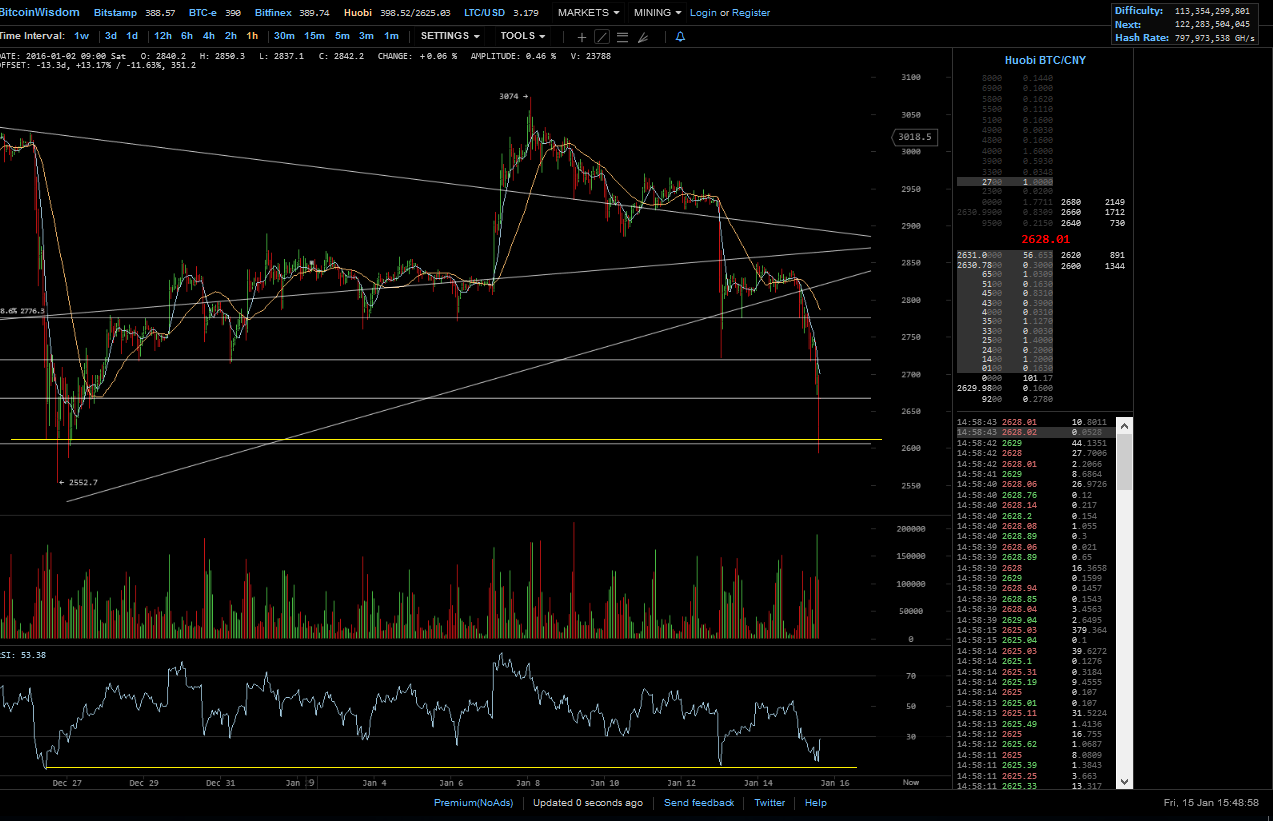Click the 2552.7 low price label
The width and height of the screenshot is (1273, 821).
pos(79,482)
